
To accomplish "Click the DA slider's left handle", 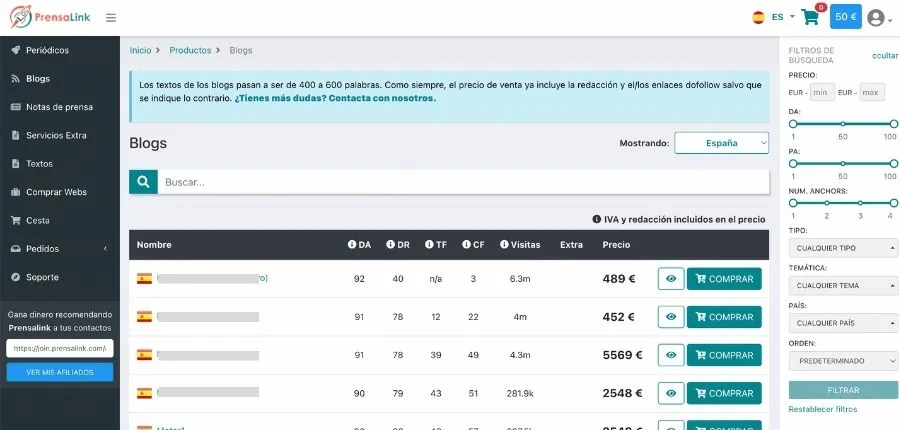I will point(793,123).
